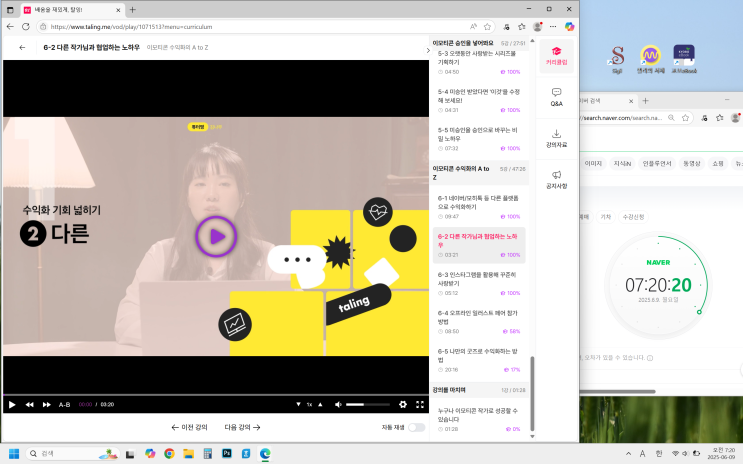Image resolution: width=743 pixels, height=464 pixels.
Task: Click the curriculum scrollbar up arrow
Action: point(532,41)
